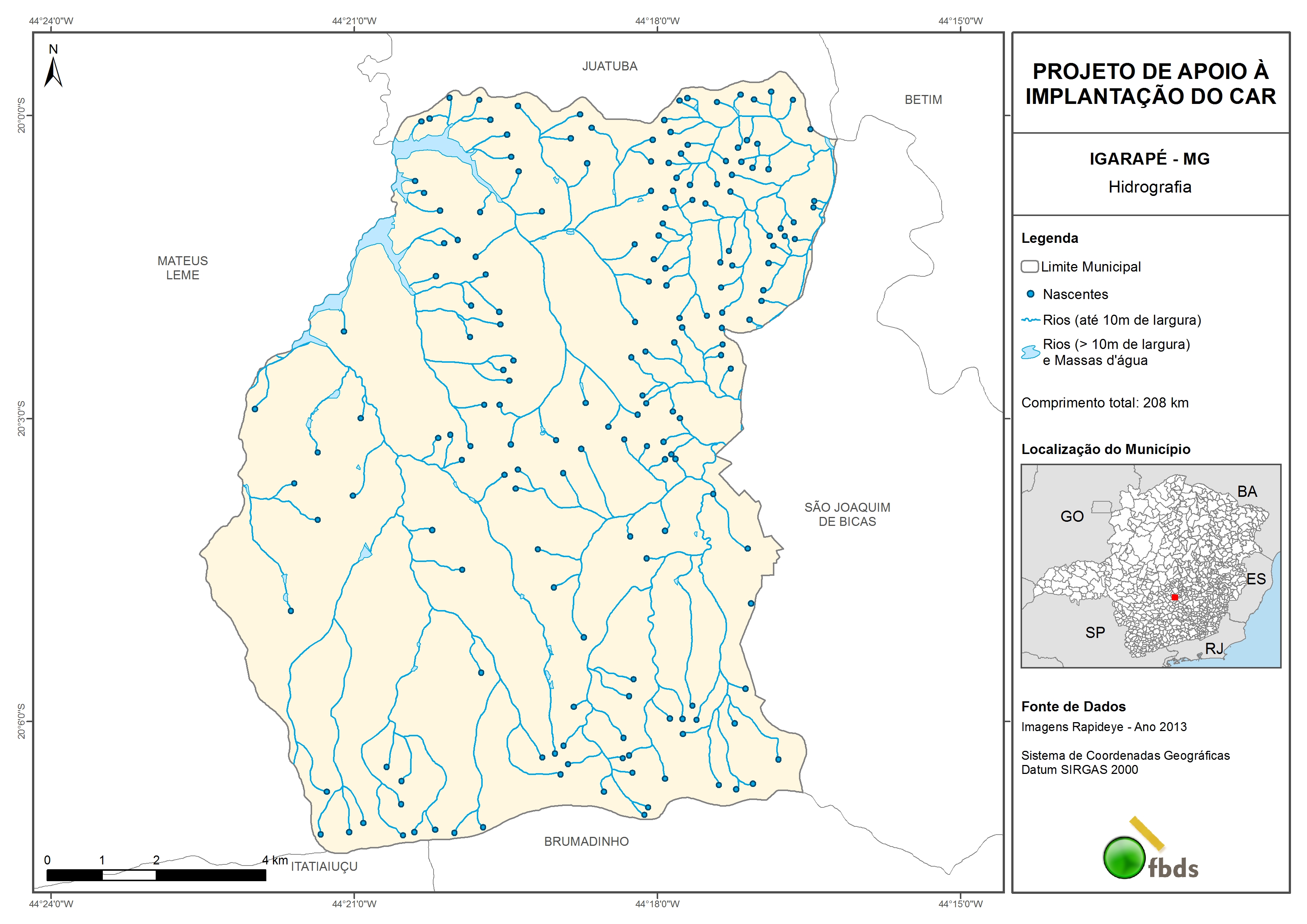Click the BETIM neighbor label

point(923,100)
